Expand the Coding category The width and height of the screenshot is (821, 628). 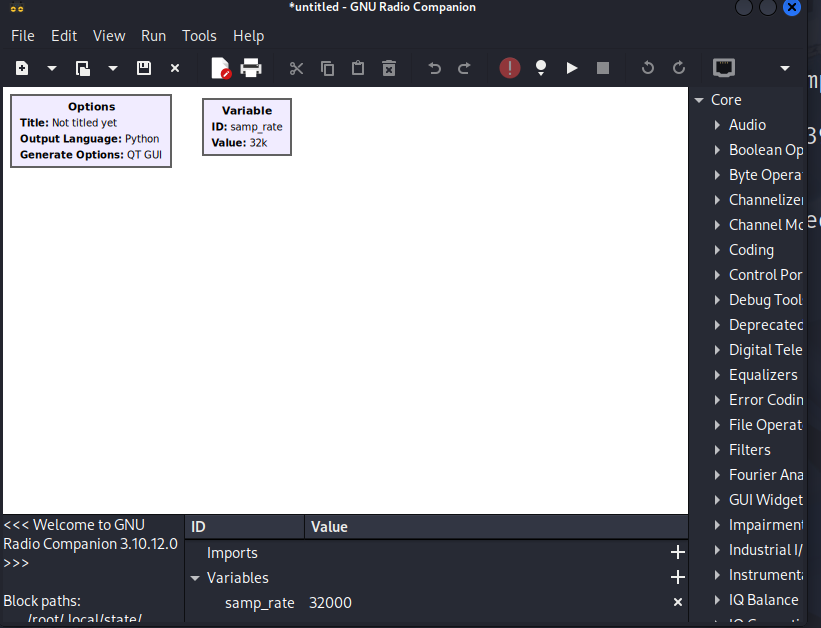coord(717,250)
